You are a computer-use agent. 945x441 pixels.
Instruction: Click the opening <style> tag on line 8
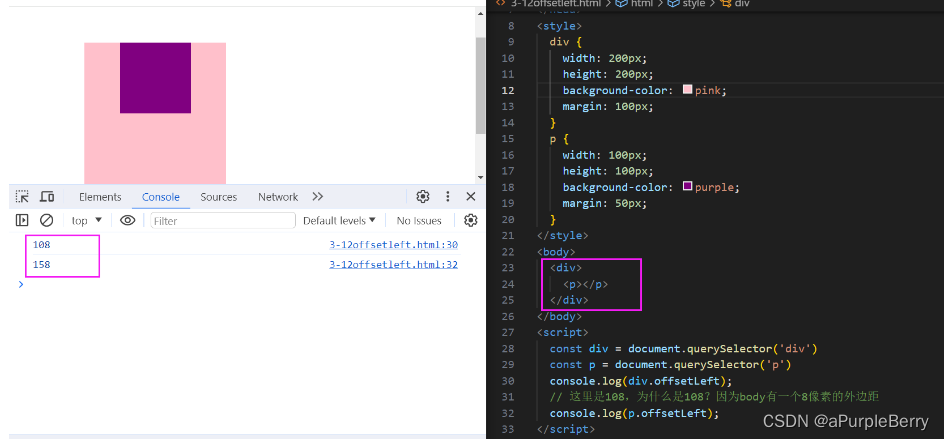(x=559, y=26)
